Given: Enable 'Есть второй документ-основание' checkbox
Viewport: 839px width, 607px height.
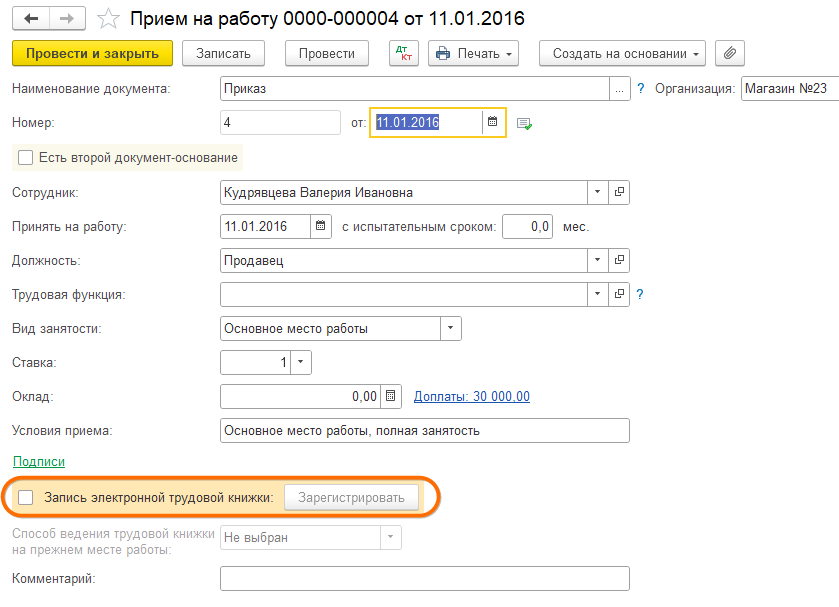Looking at the screenshot, I should coord(26,157).
